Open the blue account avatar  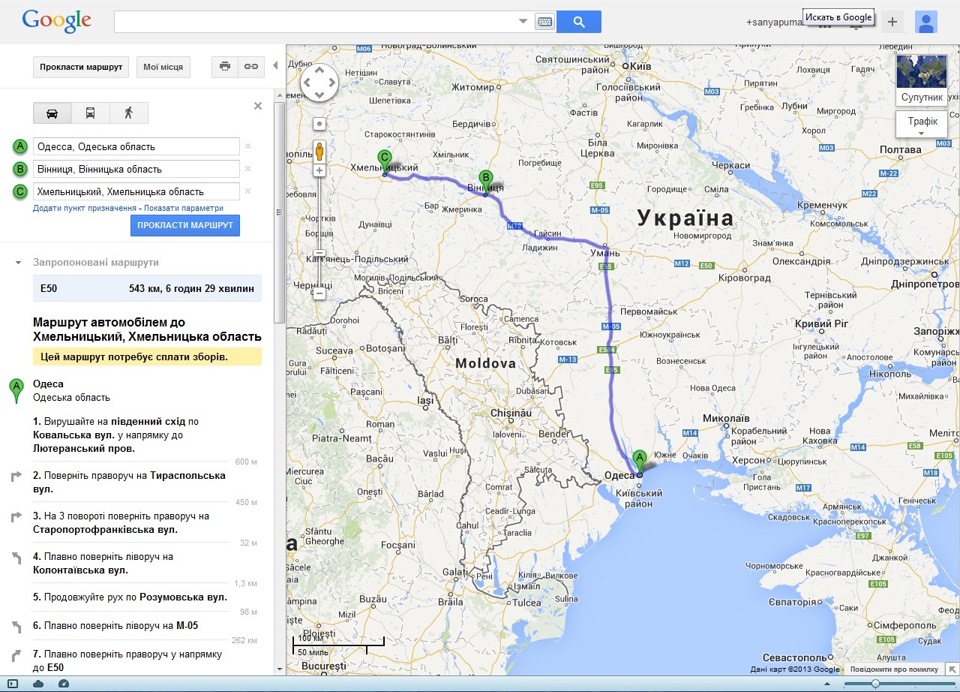click(926, 22)
